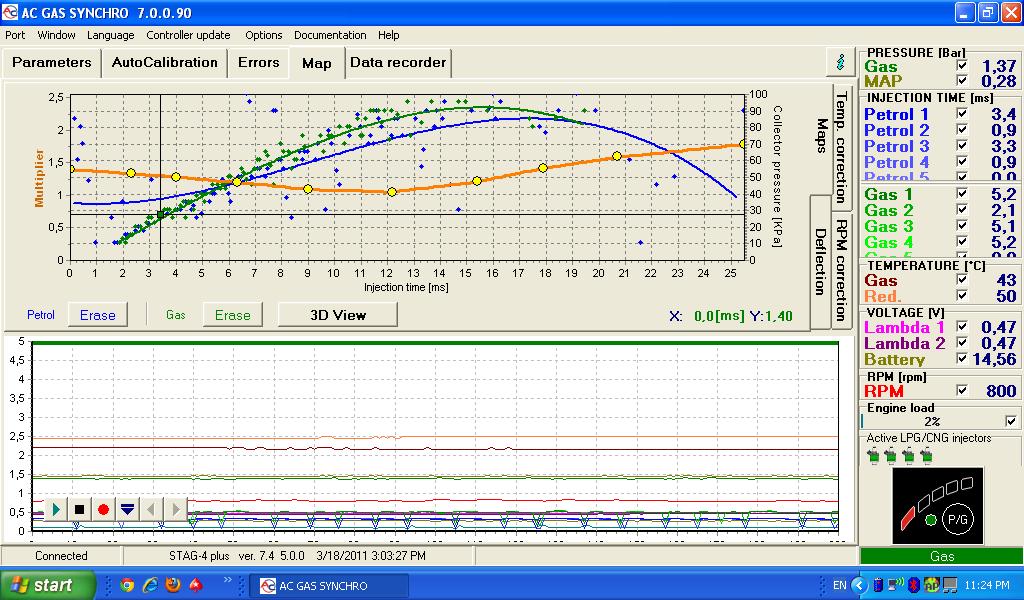Open Google Chrome from the quick launch
Image resolution: width=1024 pixels, height=600 pixels.
pyautogui.click(x=127, y=584)
